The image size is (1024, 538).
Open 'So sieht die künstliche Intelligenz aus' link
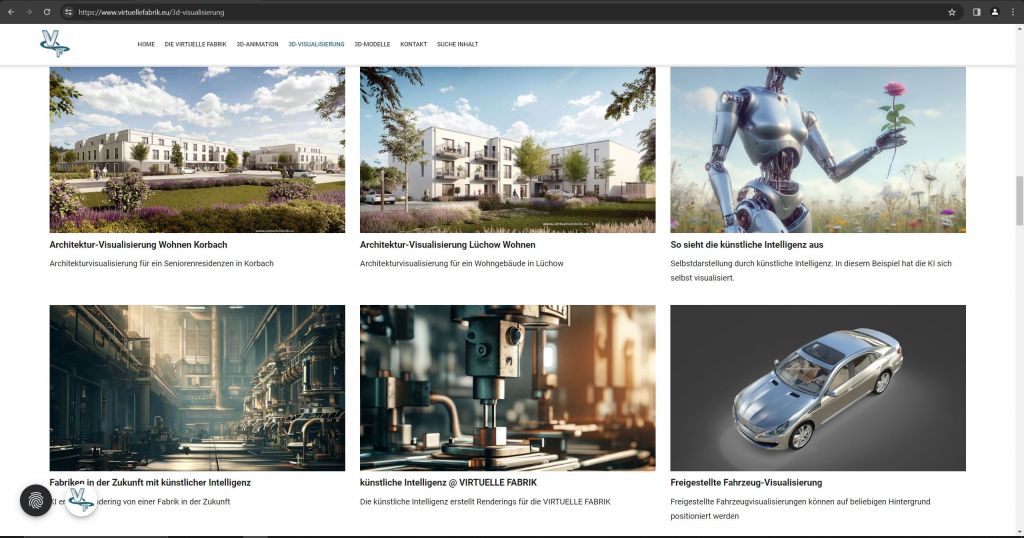[746, 245]
